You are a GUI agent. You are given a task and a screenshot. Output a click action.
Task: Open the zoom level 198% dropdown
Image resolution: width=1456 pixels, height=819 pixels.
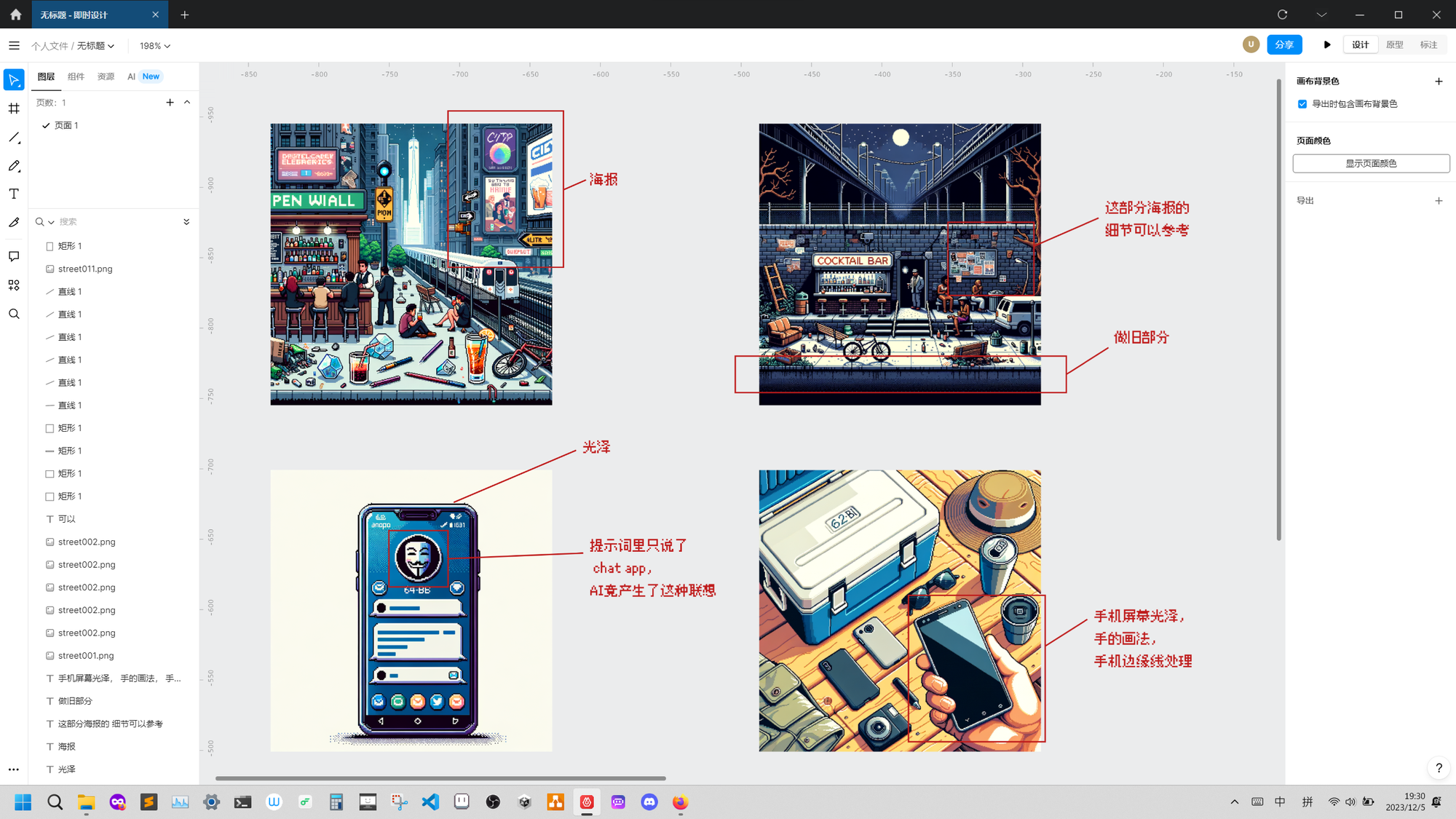click(154, 46)
